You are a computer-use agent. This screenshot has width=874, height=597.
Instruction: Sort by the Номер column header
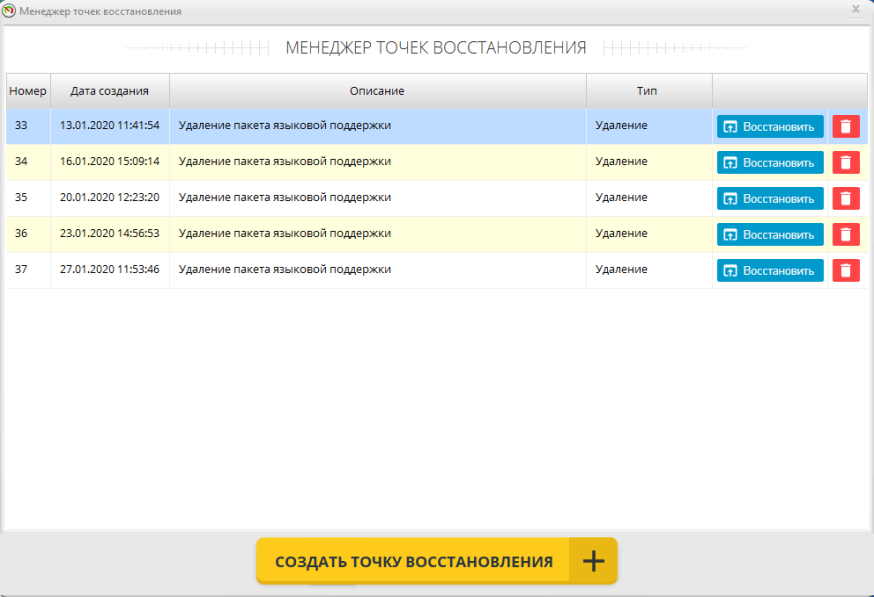(28, 91)
